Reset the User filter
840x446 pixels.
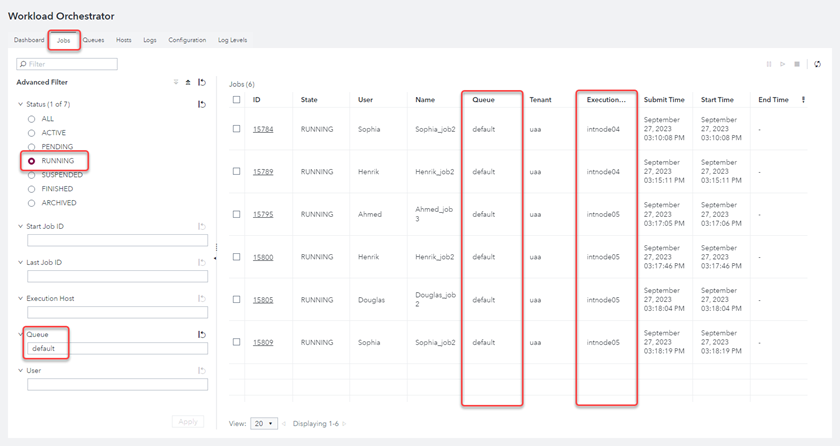202,371
